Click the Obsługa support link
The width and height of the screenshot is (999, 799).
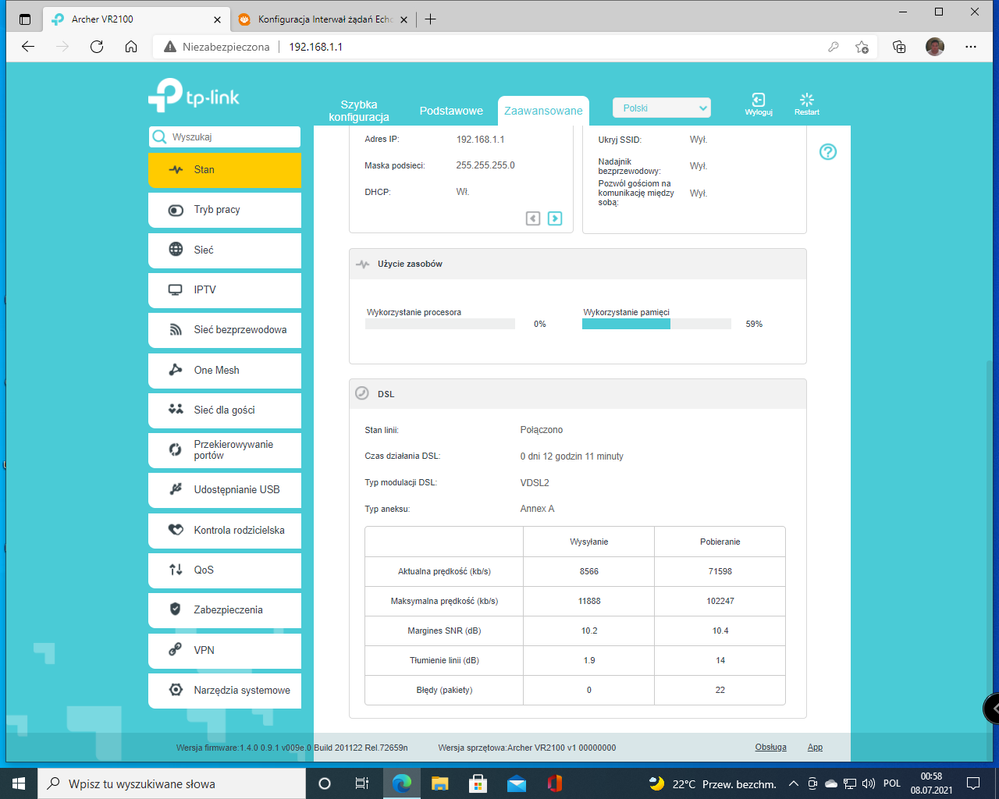[x=770, y=747]
